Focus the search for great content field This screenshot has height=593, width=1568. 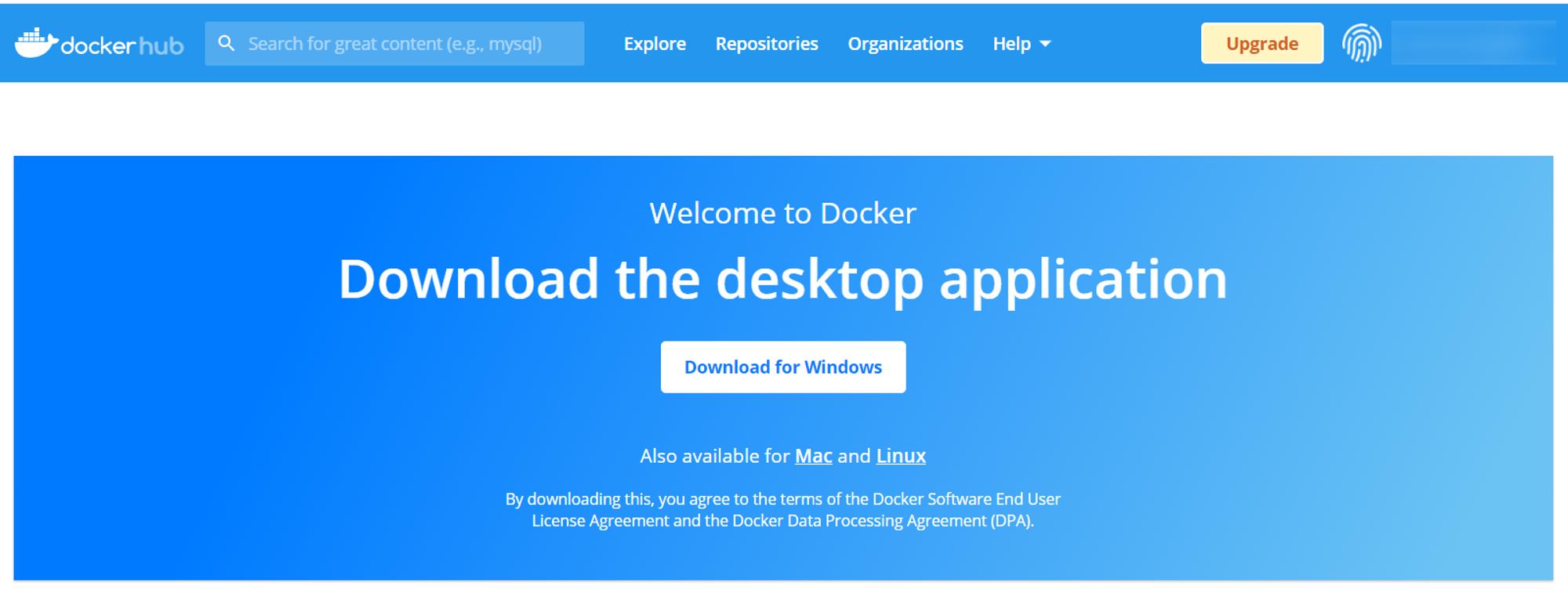coord(394,43)
